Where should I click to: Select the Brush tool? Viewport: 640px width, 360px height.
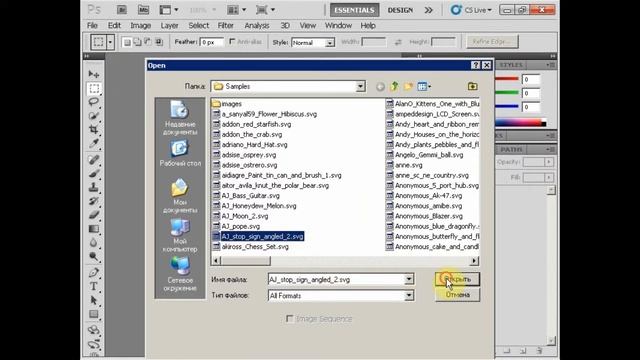[x=94, y=173]
